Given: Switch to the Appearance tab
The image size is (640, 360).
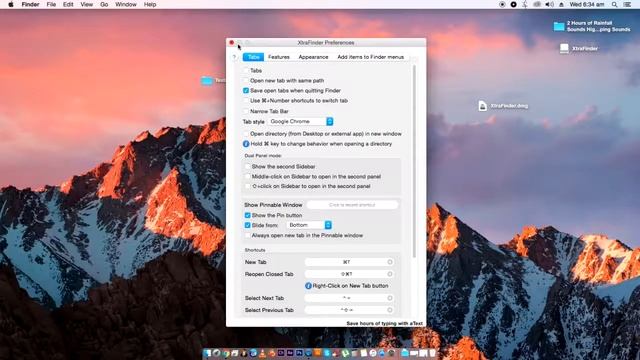Looking at the screenshot, I should (313, 57).
